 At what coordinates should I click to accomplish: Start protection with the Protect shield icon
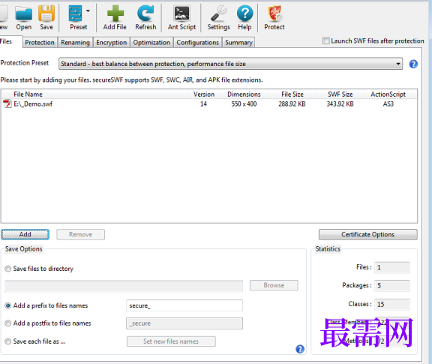pos(274,18)
